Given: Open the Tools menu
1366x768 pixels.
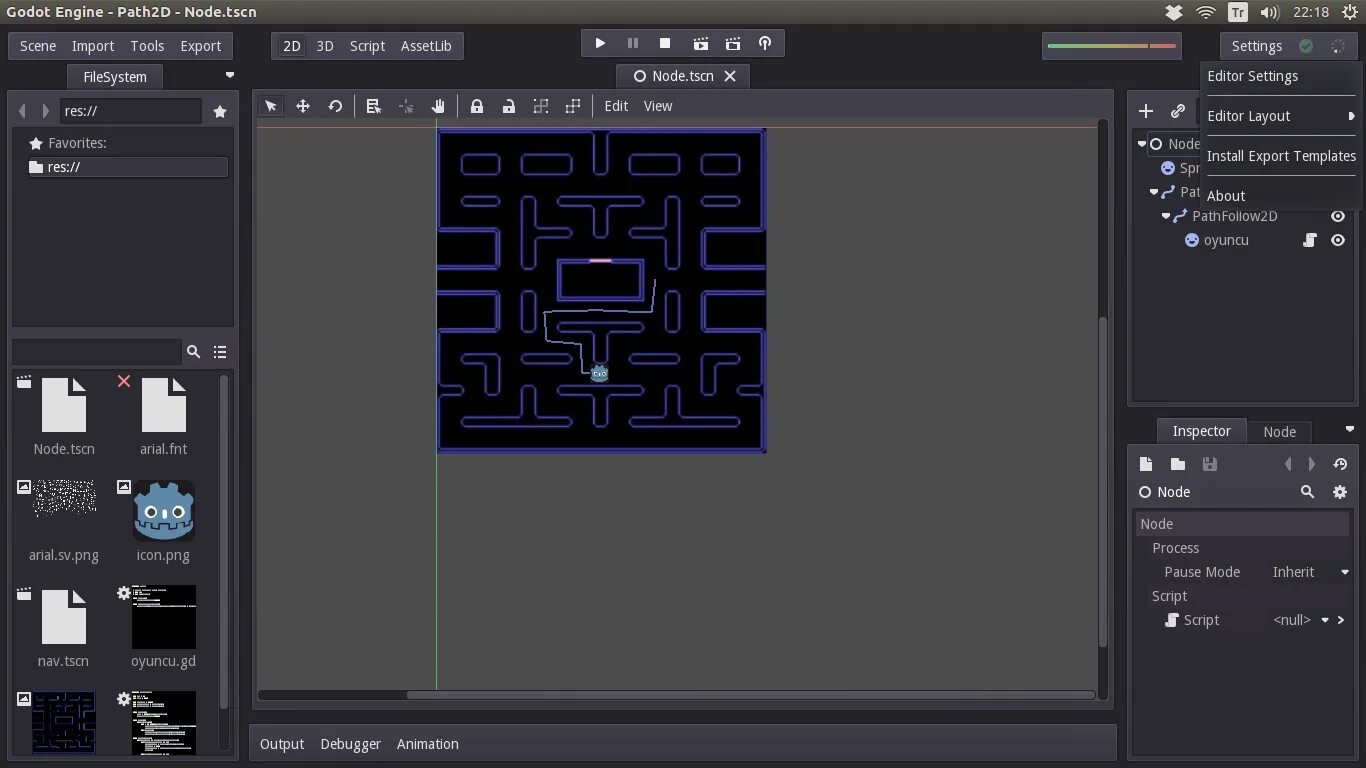Looking at the screenshot, I should 147,46.
